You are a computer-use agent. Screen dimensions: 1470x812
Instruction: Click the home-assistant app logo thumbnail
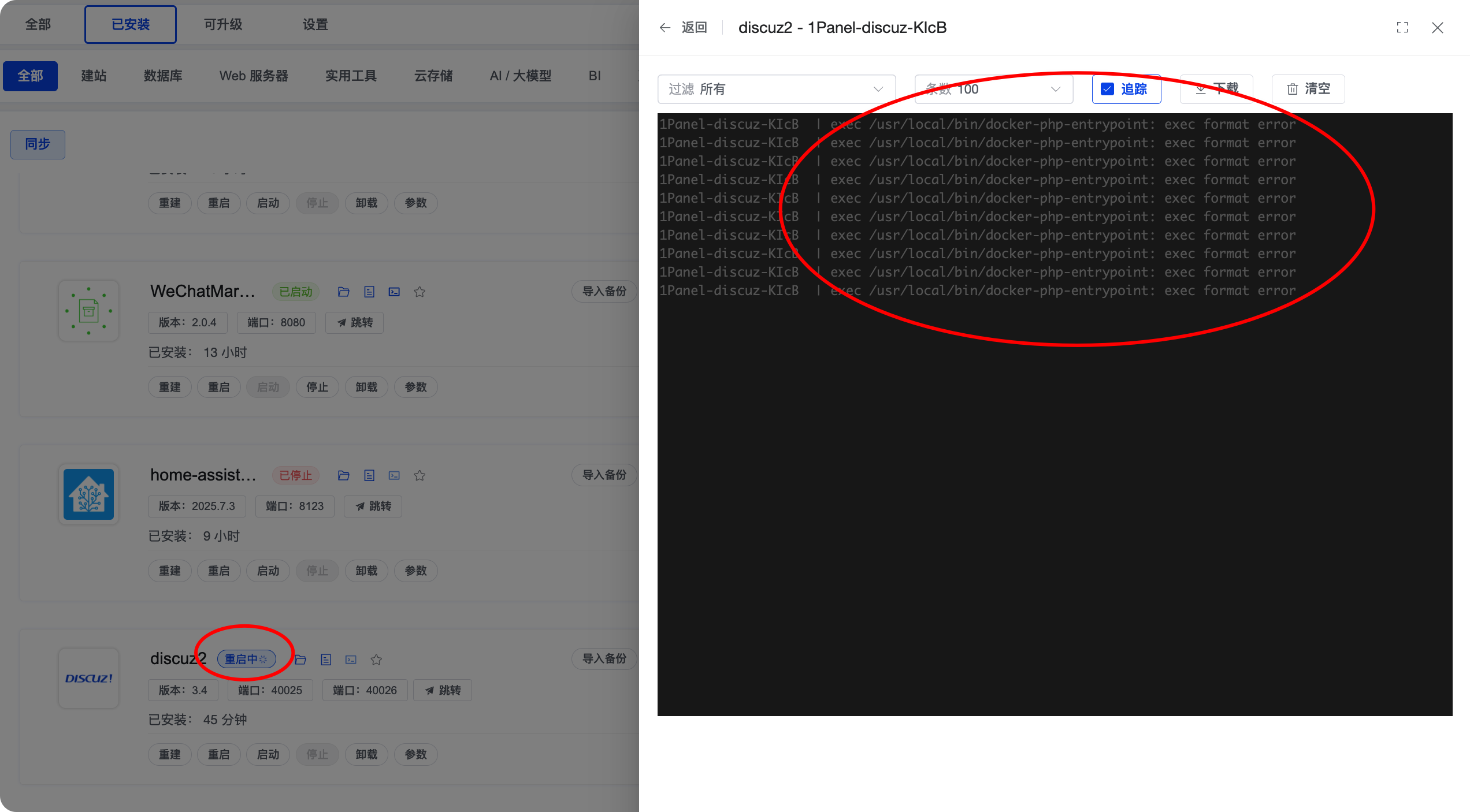(88, 494)
